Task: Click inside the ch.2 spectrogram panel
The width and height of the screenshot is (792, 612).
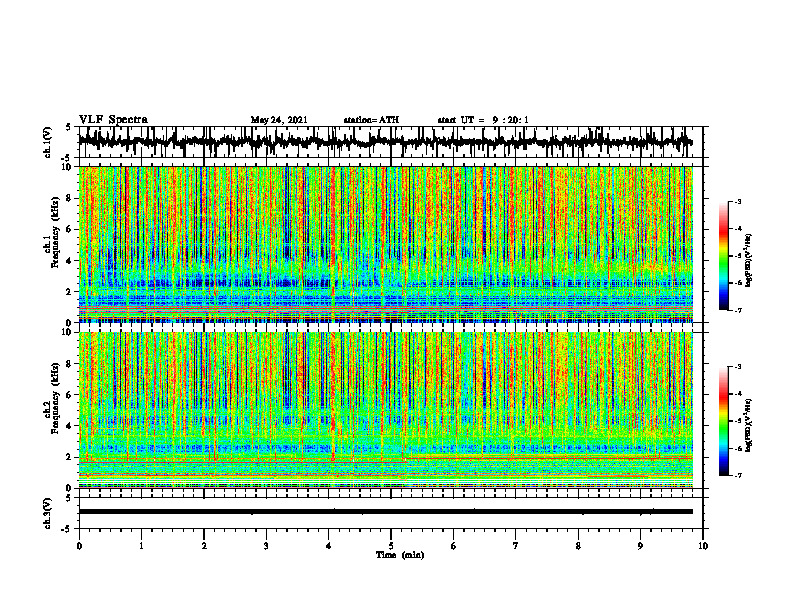Action: point(385,410)
